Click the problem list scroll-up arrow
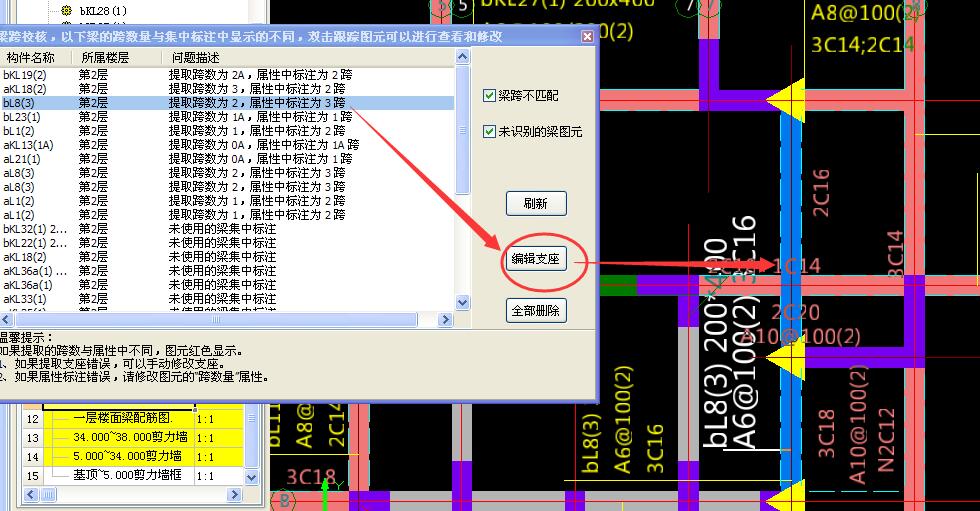Image resolution: width=980 pixels, height=511 pixels. point(462,57)
